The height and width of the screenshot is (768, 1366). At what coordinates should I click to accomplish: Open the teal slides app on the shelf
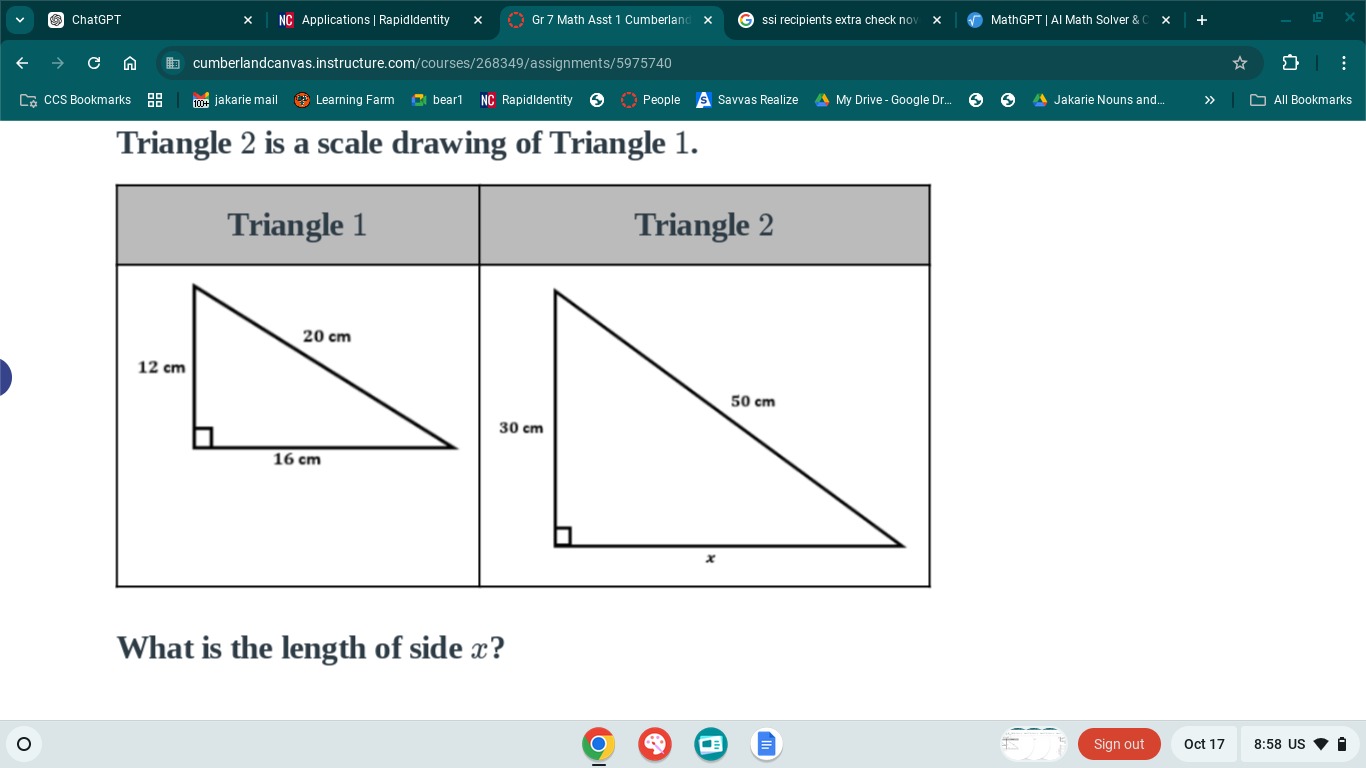point(711,744)
